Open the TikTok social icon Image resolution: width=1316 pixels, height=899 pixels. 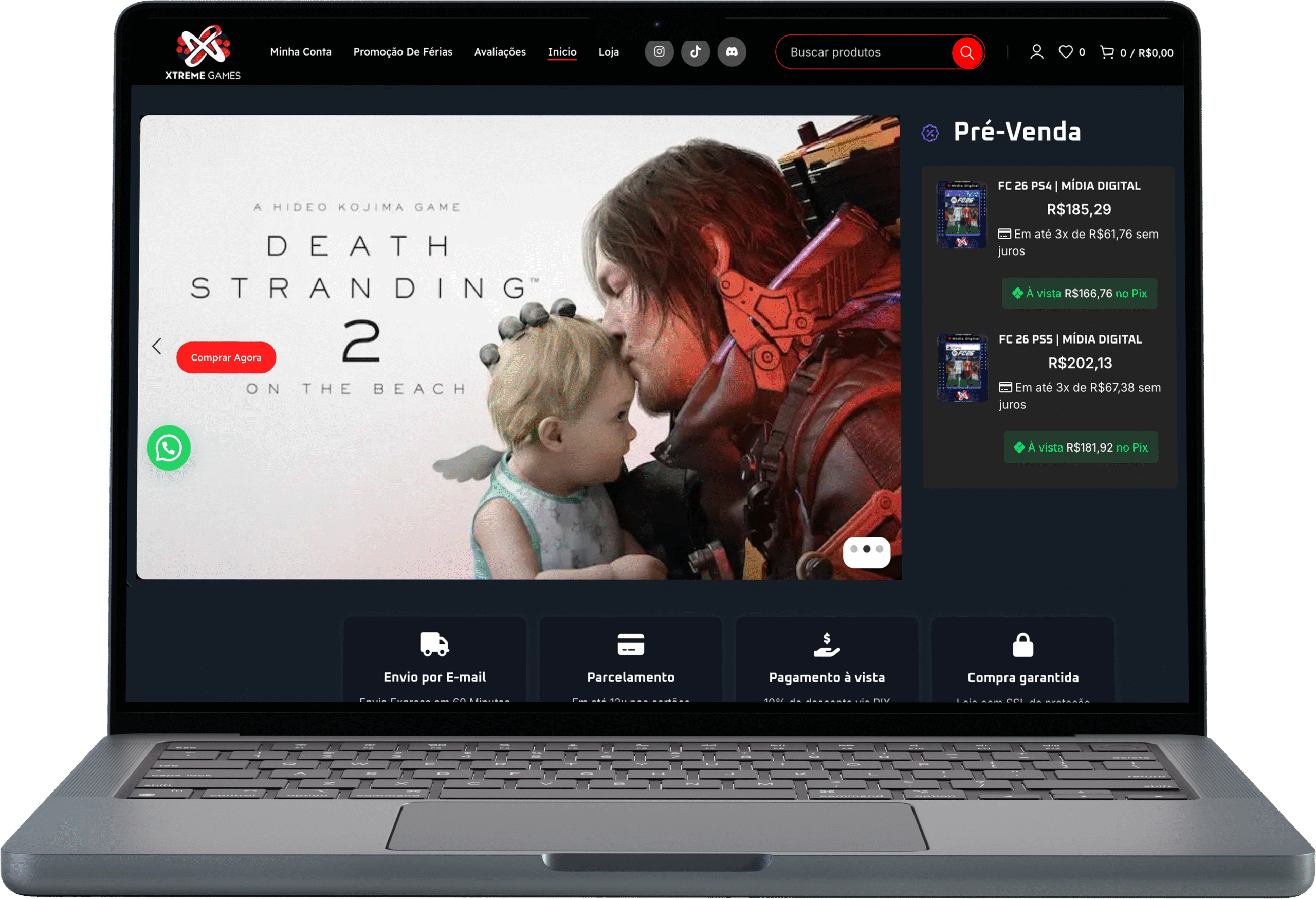pos(696,52)
